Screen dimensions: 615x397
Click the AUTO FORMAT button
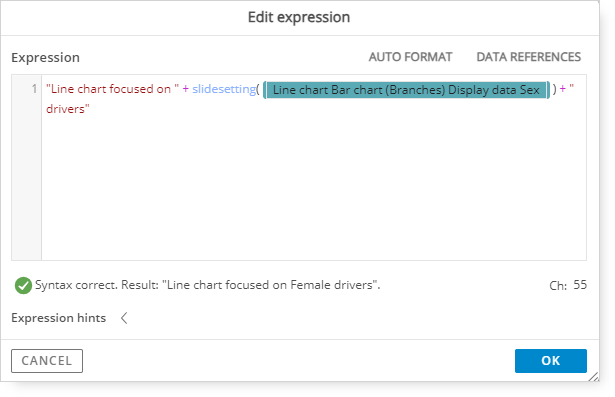pos(410,57)
